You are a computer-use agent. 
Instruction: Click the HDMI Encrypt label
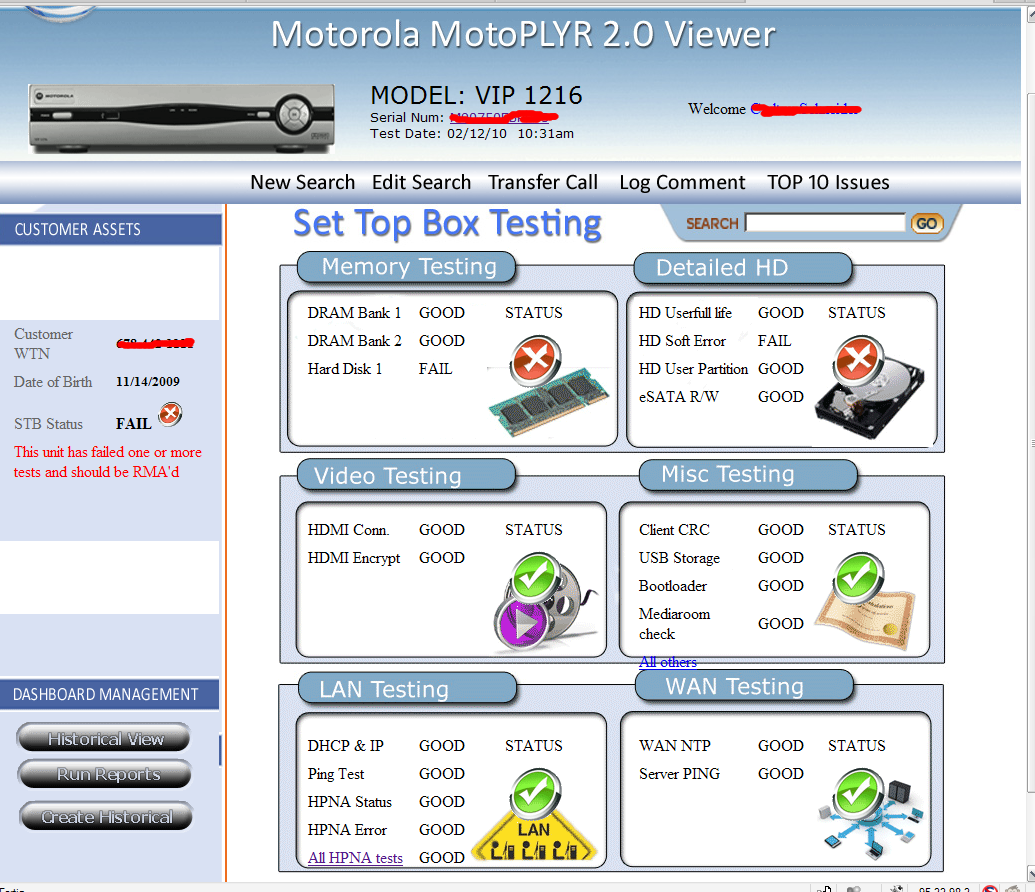pos(354,559)
